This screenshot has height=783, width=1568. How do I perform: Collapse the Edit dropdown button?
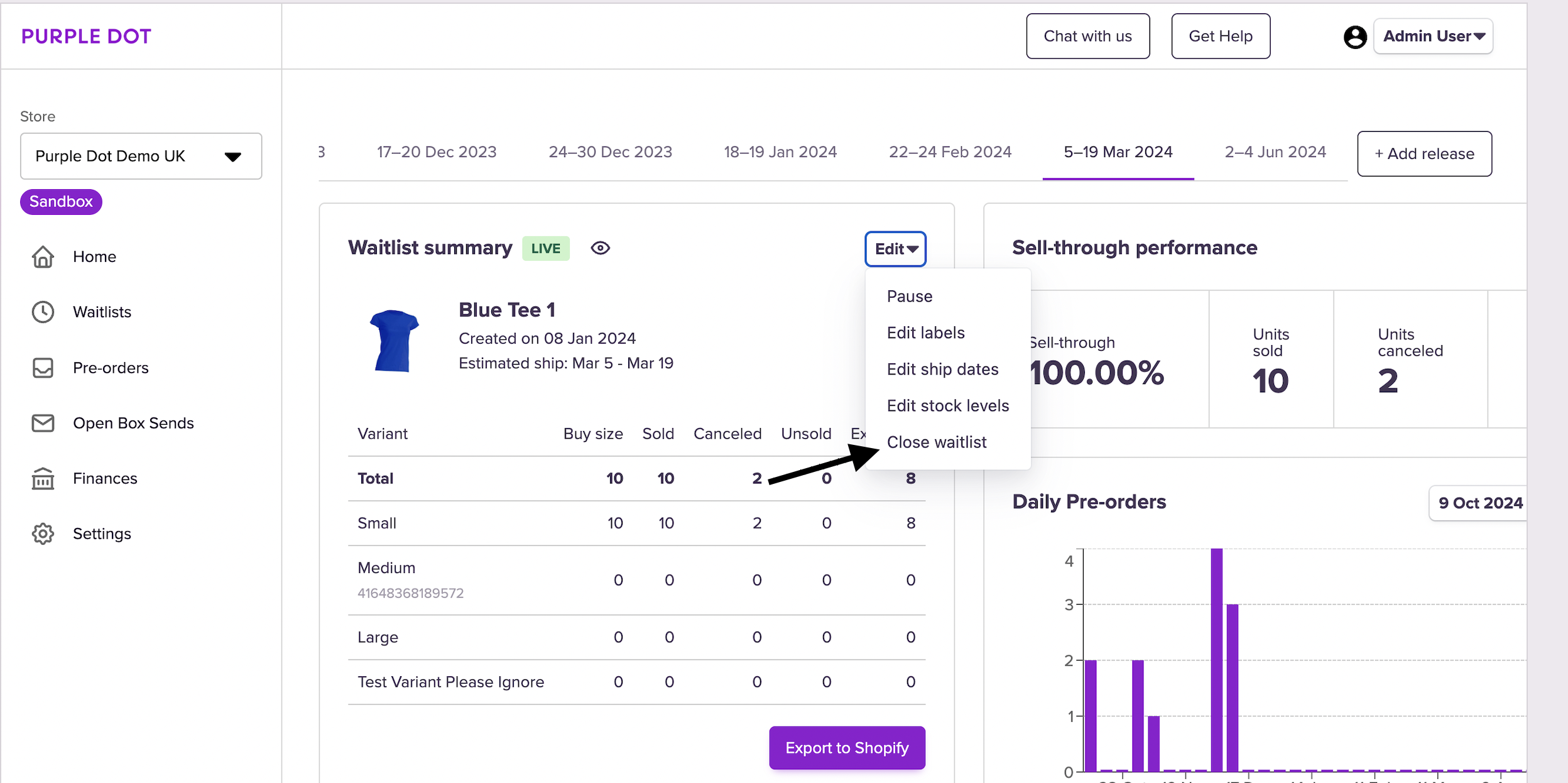(x=895, y=249)
